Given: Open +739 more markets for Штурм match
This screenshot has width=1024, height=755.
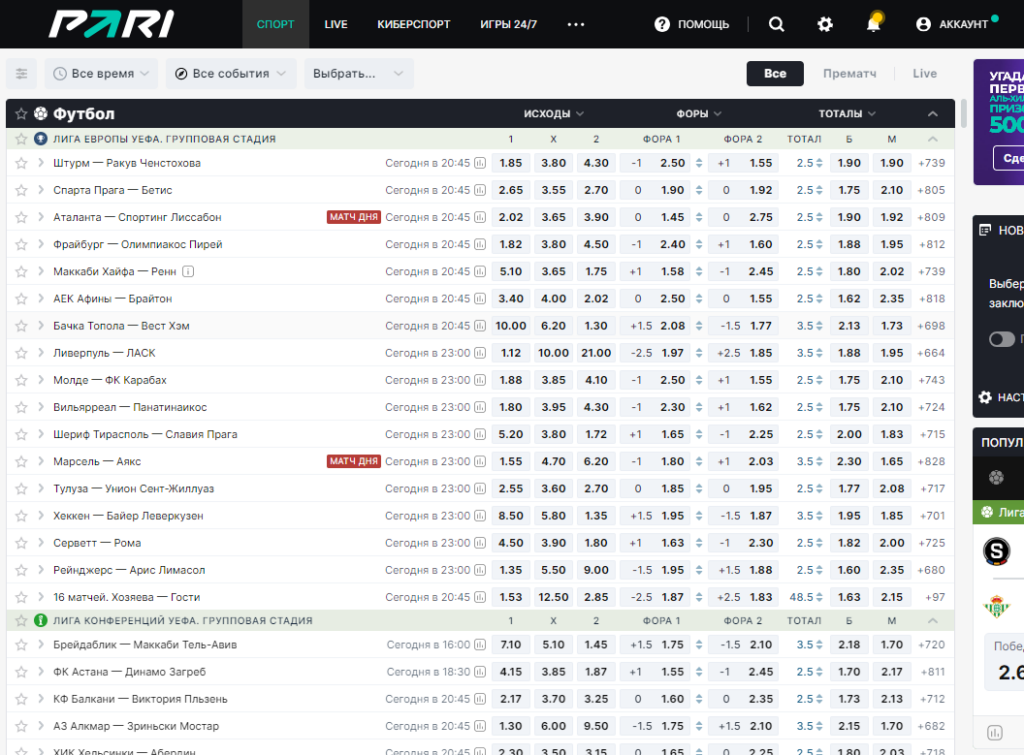Looking at the screenshot, I should point(931,163).
